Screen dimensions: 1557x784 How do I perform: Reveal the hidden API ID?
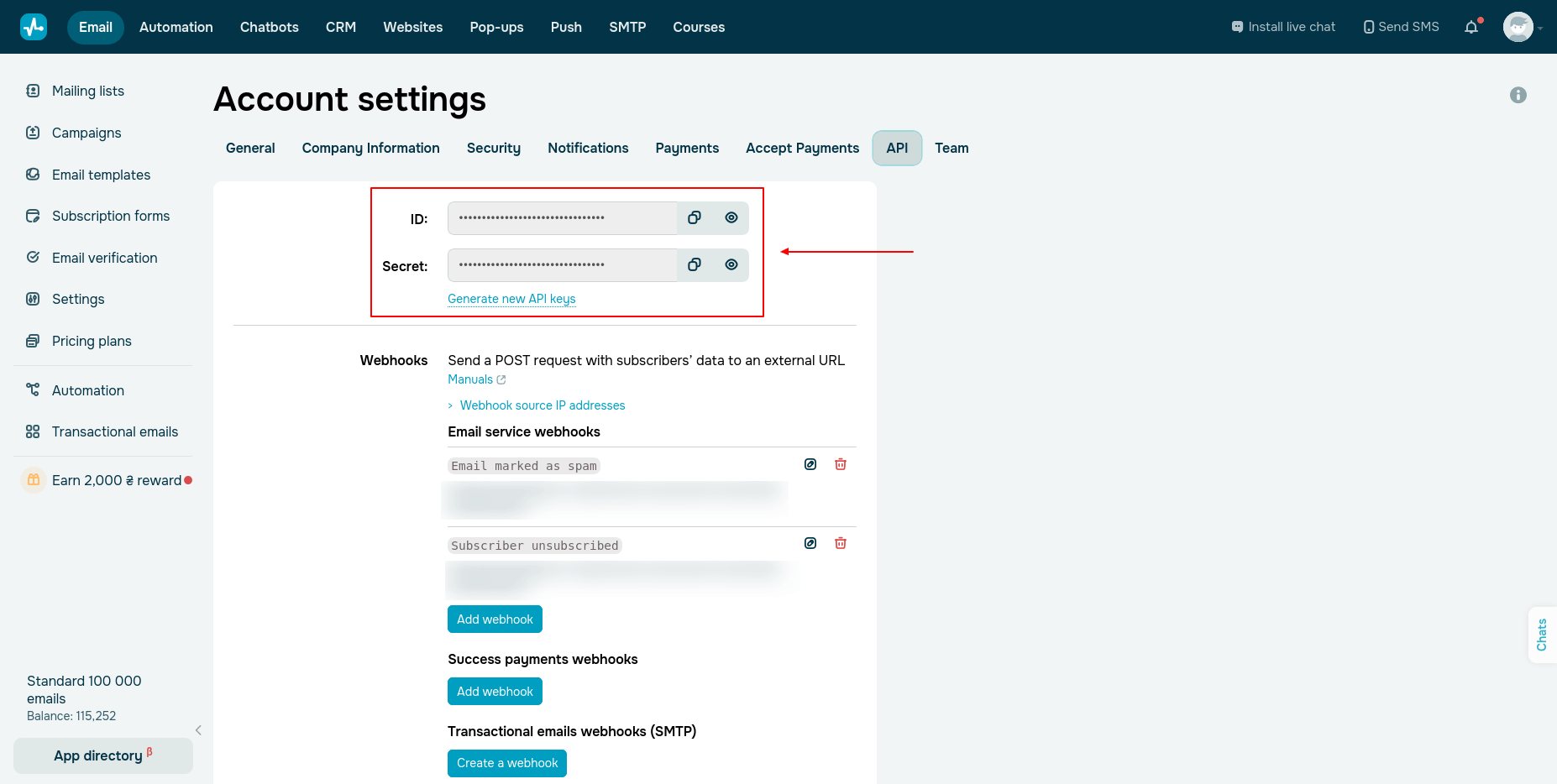pos(731,218)
